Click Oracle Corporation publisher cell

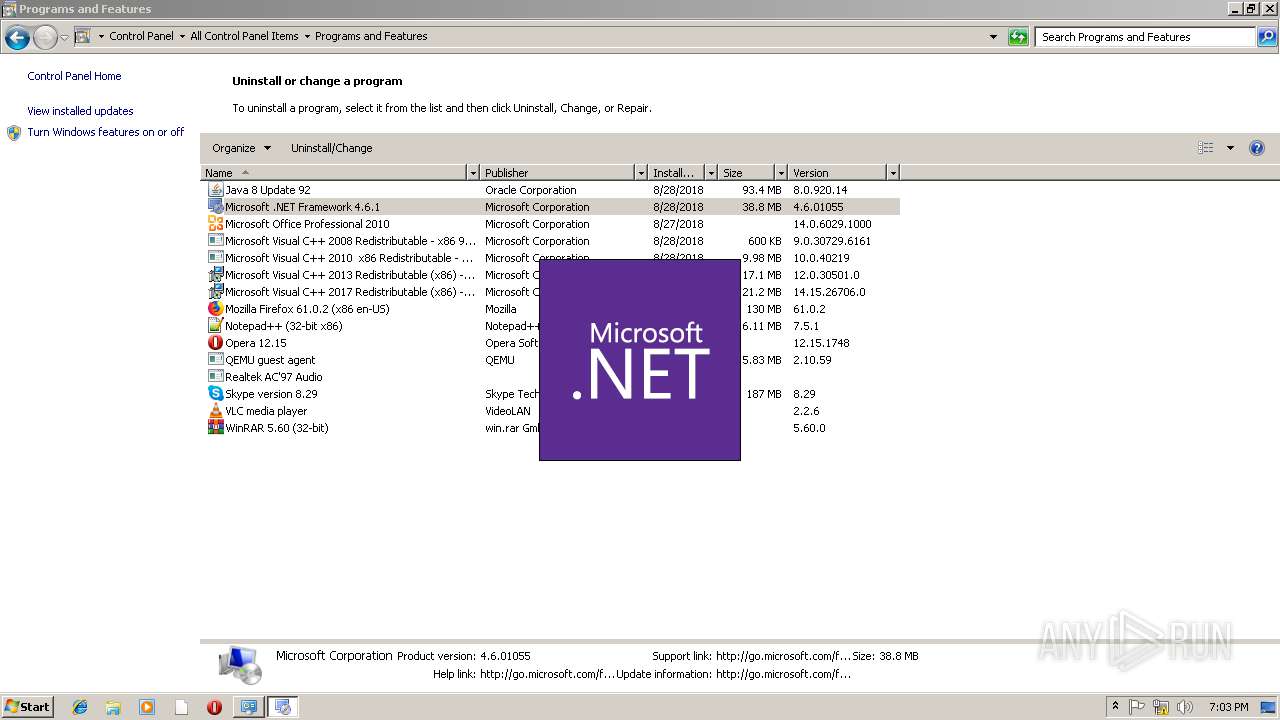[x=531, y=190]
